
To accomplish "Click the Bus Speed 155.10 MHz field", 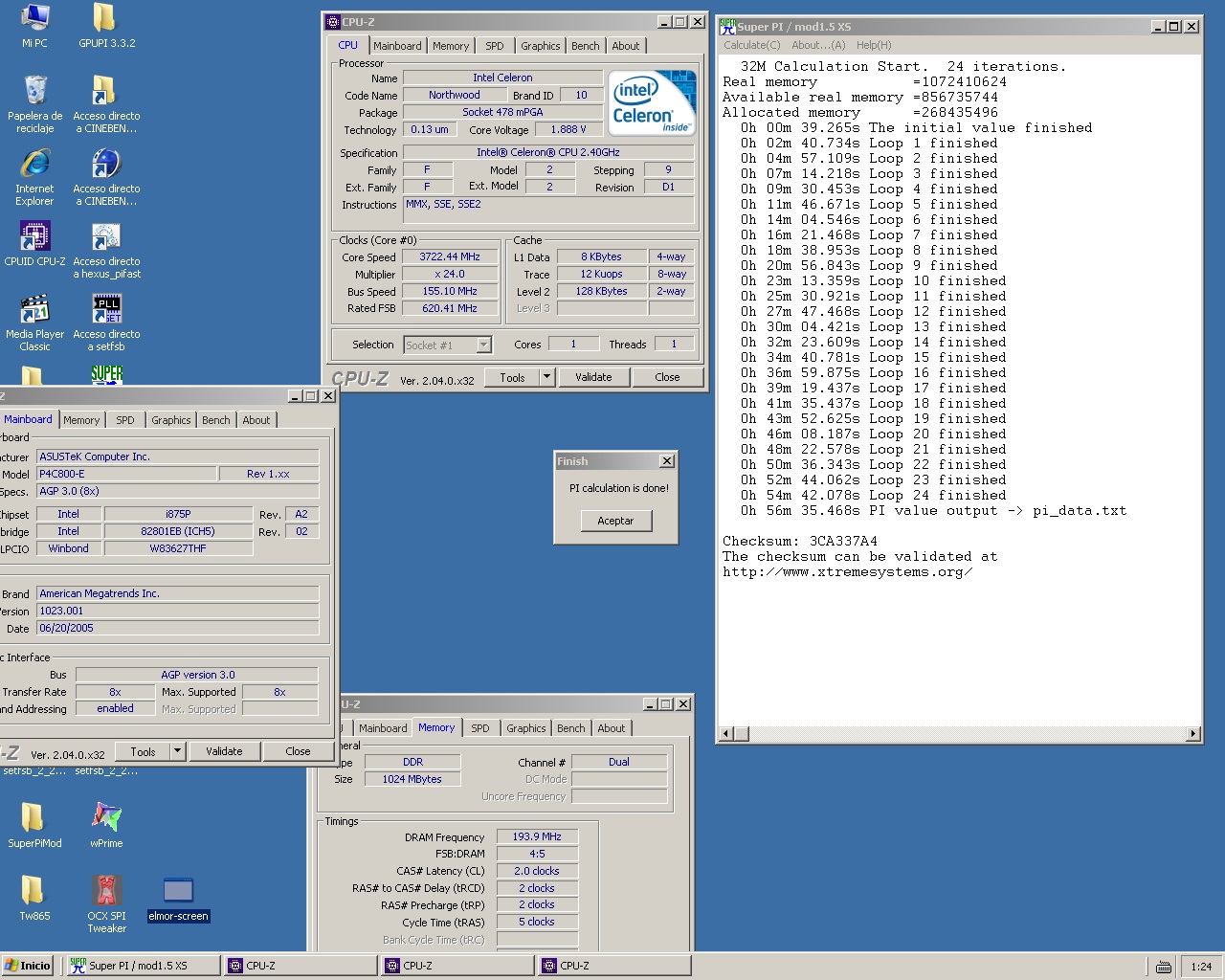I will click(450, 291).
